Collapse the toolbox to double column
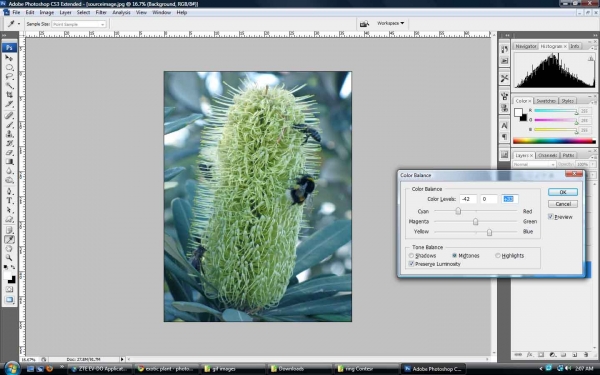This screenshot has height=375, width=600. point(5,35)
